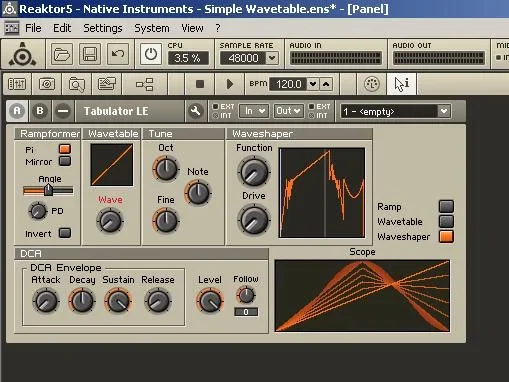This screenshot has width=509, height=382.
Task: Open the Edit menu
Action: coord(62,28)
